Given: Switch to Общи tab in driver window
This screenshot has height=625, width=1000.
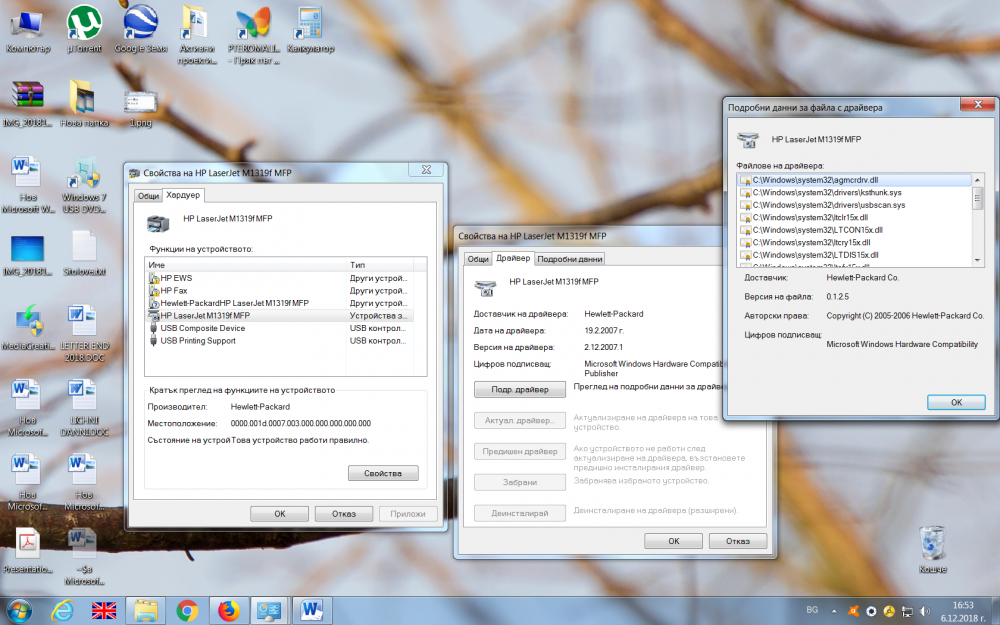Looking at the screenshot, I should click(x=478, y=259).
